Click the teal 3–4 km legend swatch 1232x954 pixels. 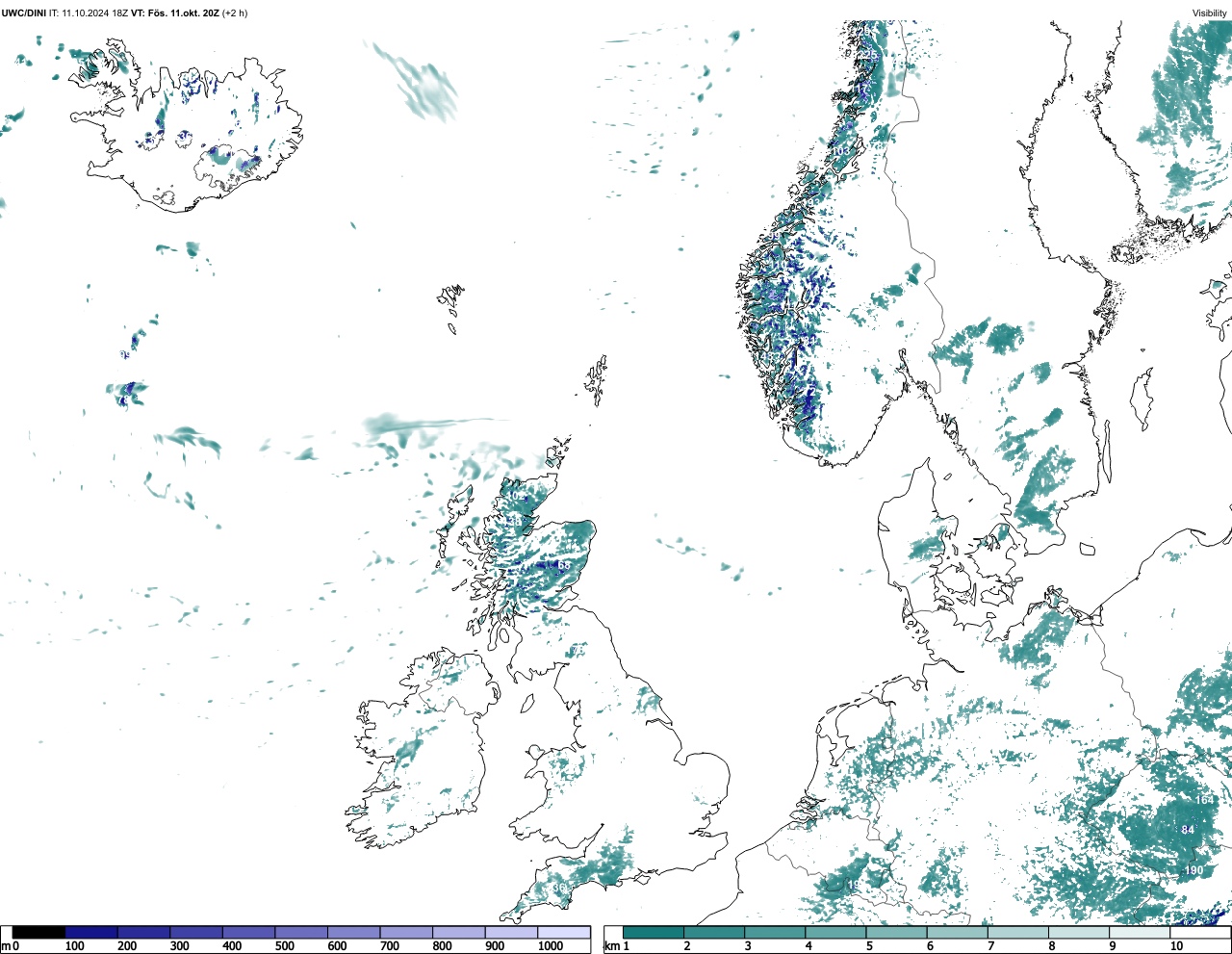tap(776, 932)
